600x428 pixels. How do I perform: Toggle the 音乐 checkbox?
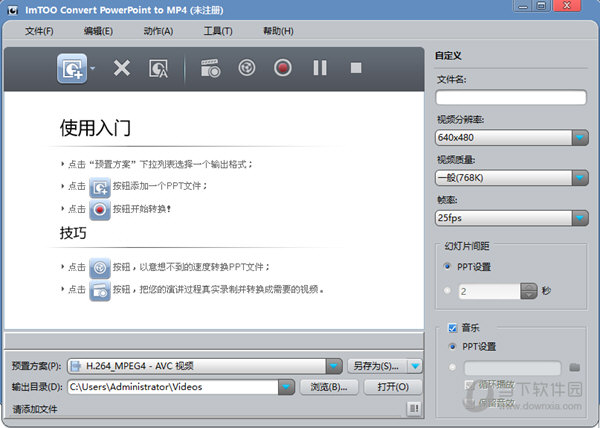coord(453,328)
